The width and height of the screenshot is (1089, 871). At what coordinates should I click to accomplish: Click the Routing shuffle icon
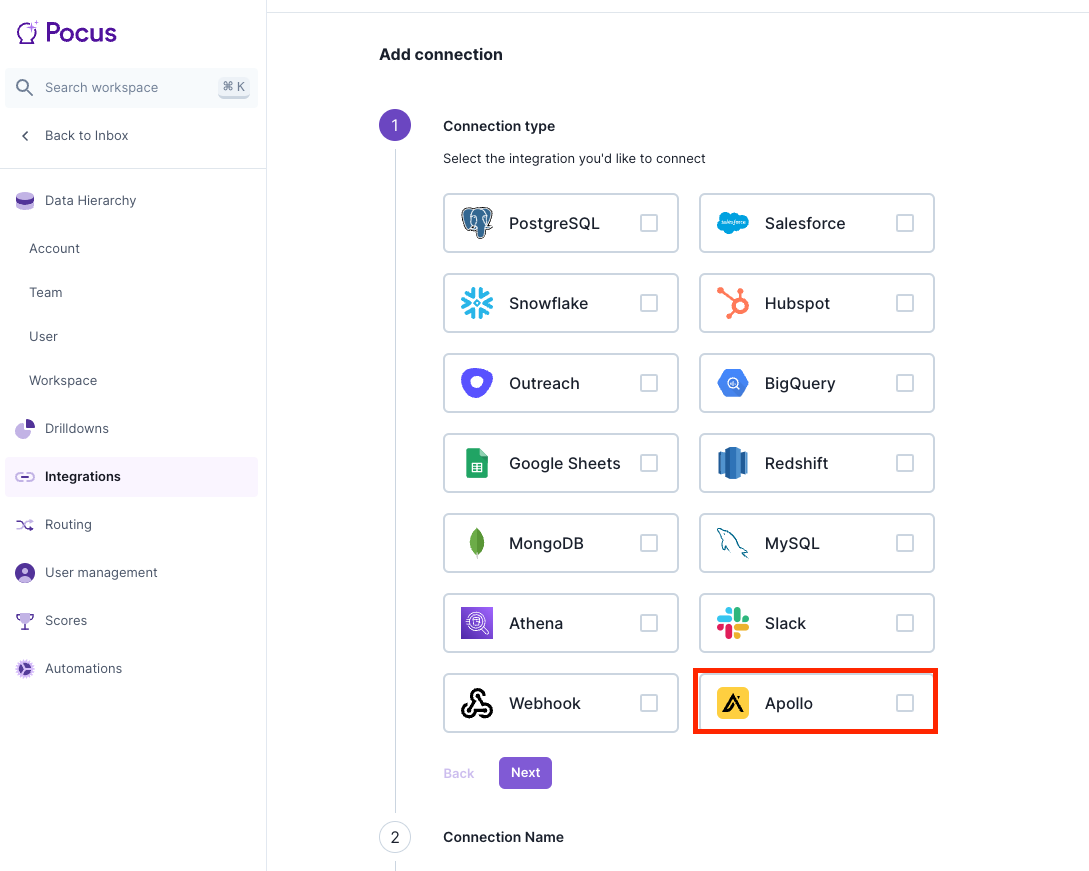(x=25, y=525)
